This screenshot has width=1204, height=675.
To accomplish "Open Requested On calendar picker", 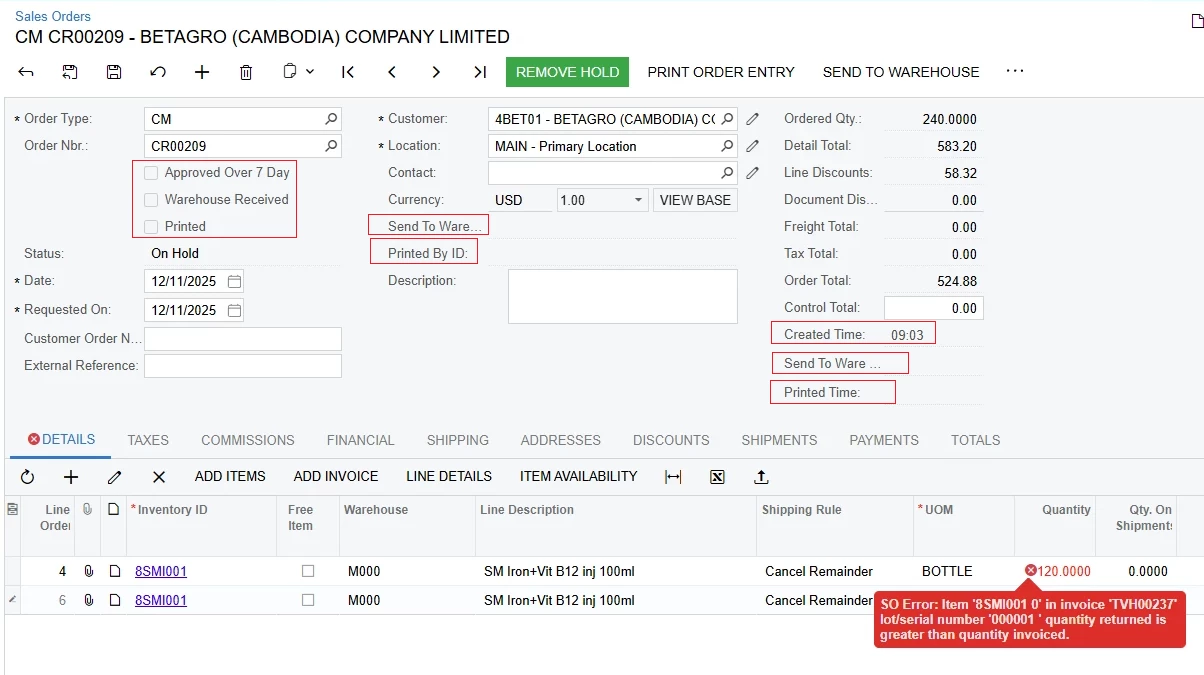I will [234, 310].
